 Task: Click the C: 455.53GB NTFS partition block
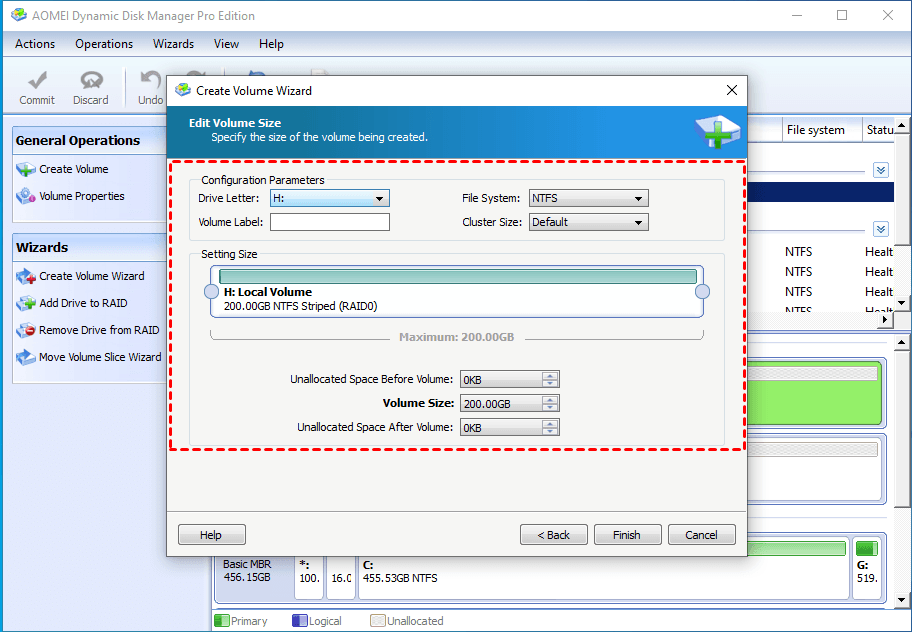(604, 571)
